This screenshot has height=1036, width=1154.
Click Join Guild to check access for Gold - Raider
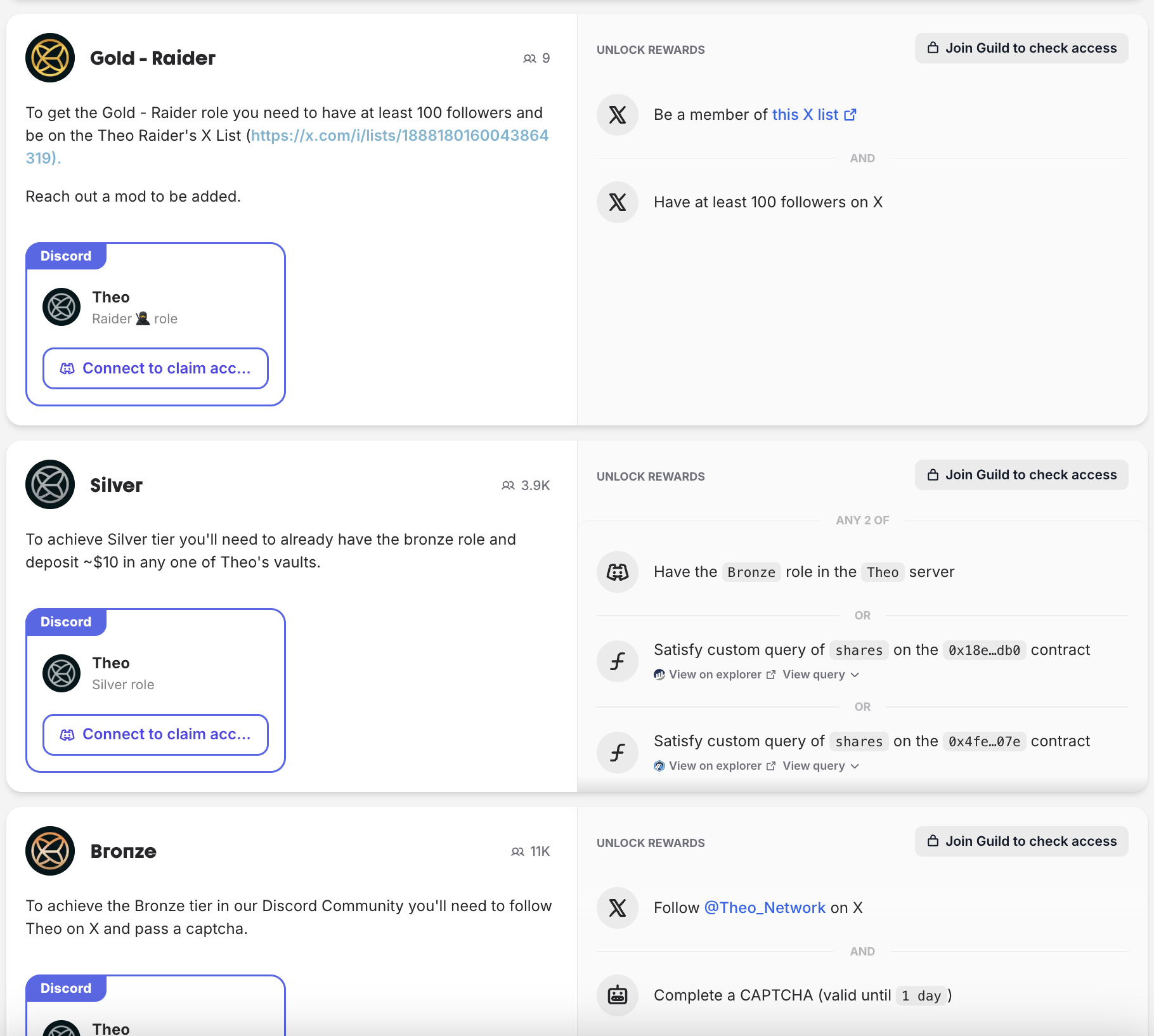tap(1021, 48)
